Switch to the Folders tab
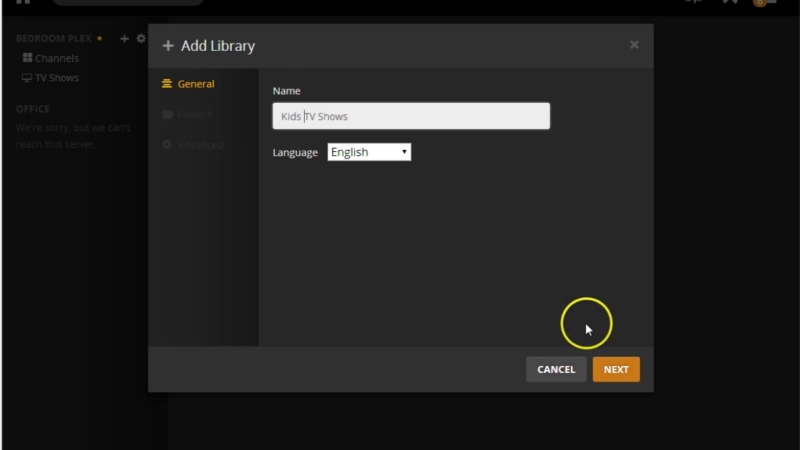The image size is (800, 450). pyautogui.click(x=194, y=115)
